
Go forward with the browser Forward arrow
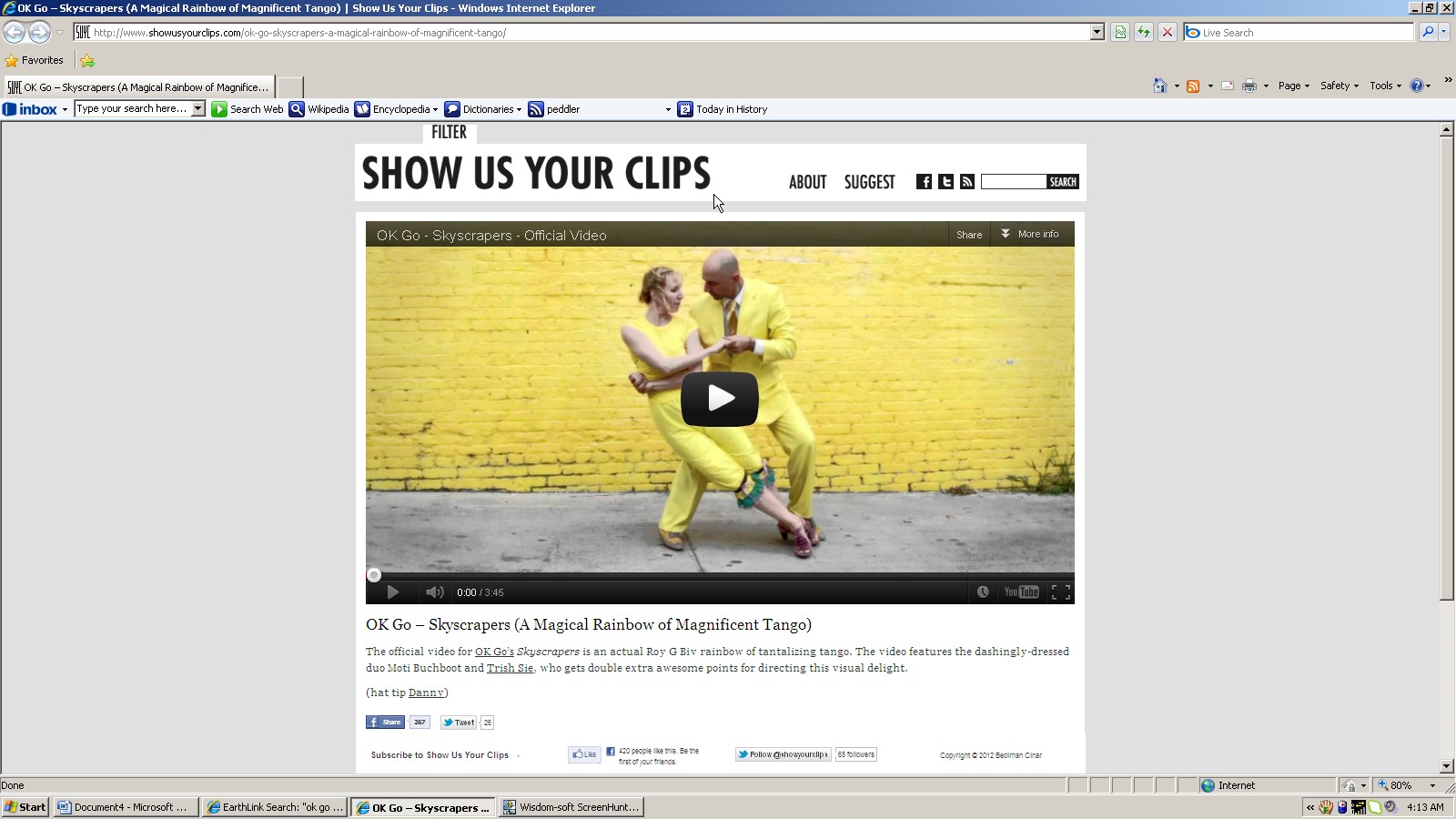pos(39,32)
